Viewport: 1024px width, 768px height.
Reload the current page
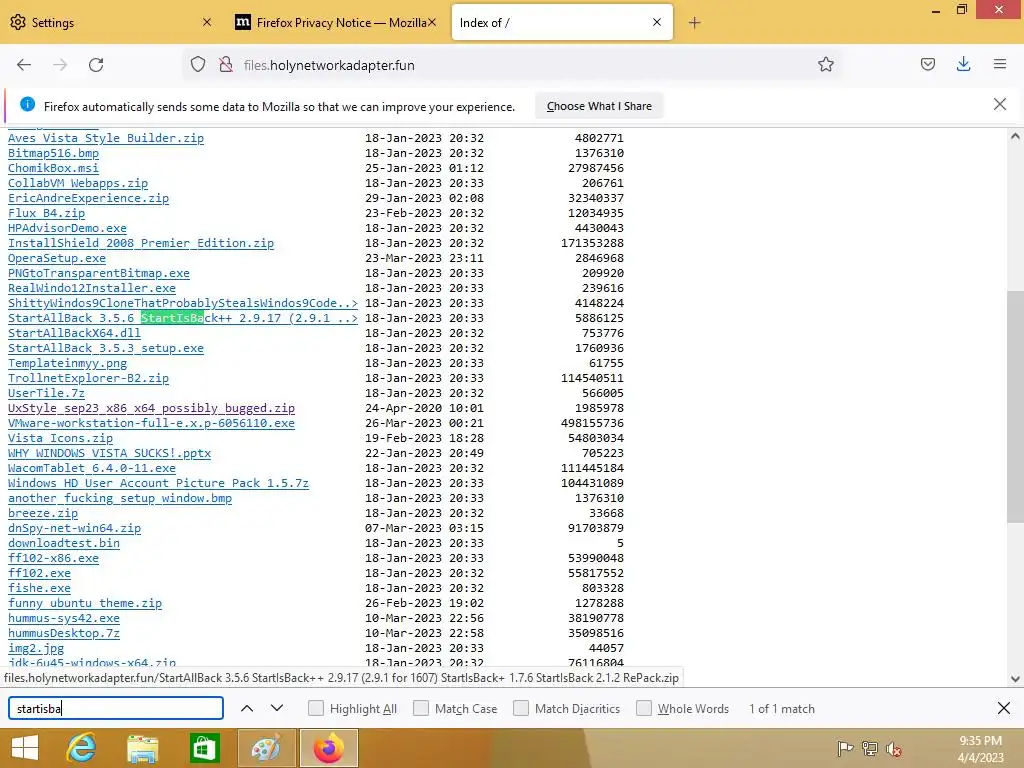96,65
